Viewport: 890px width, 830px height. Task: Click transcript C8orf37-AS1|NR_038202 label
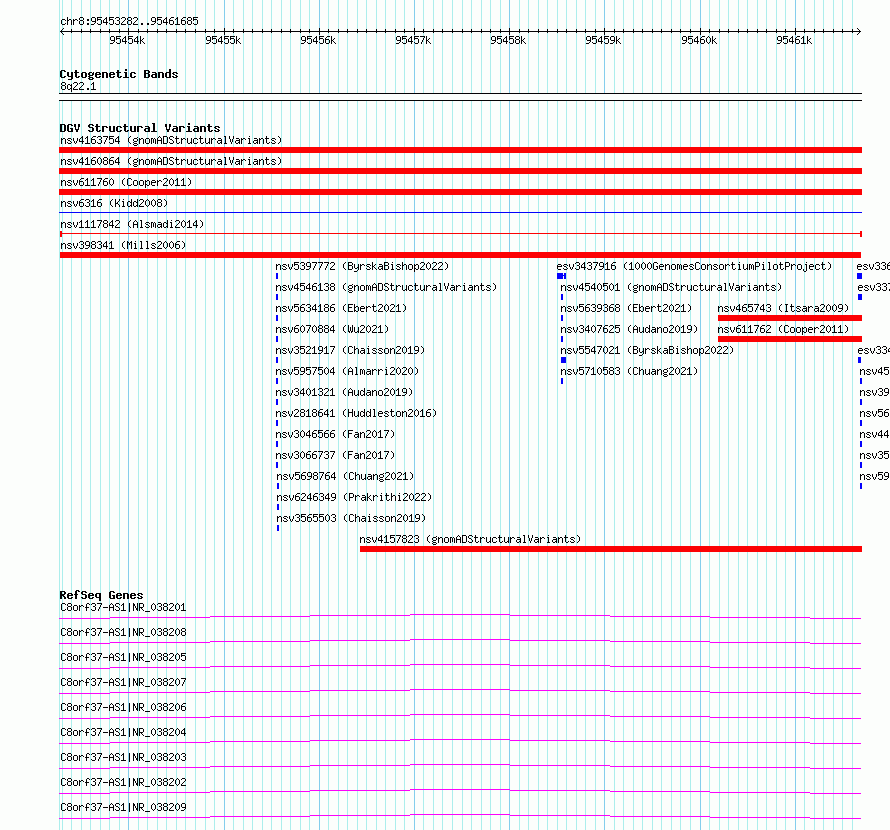tap(123, 782)
